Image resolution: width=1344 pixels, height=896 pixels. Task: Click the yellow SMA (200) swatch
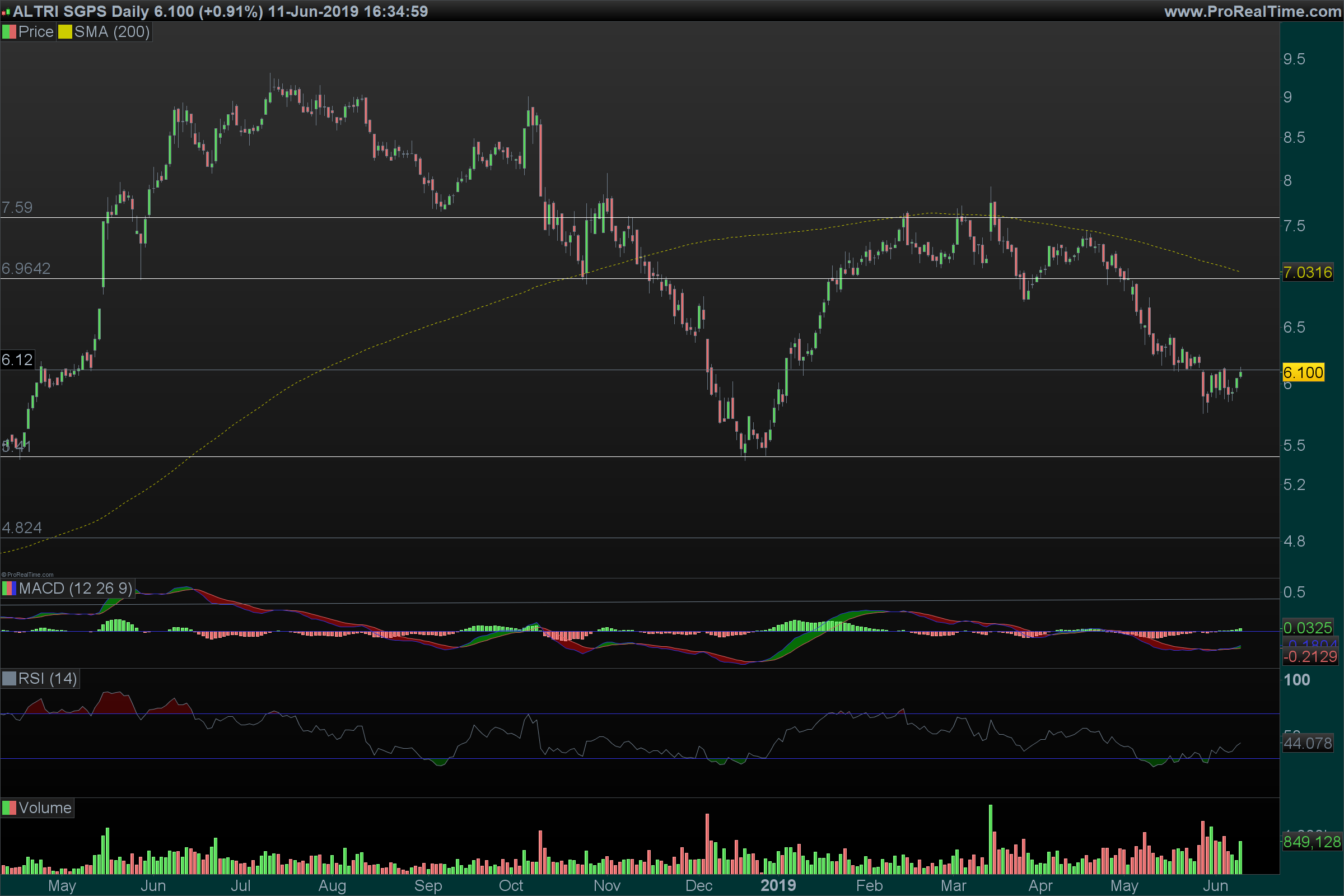click(64, 32)
